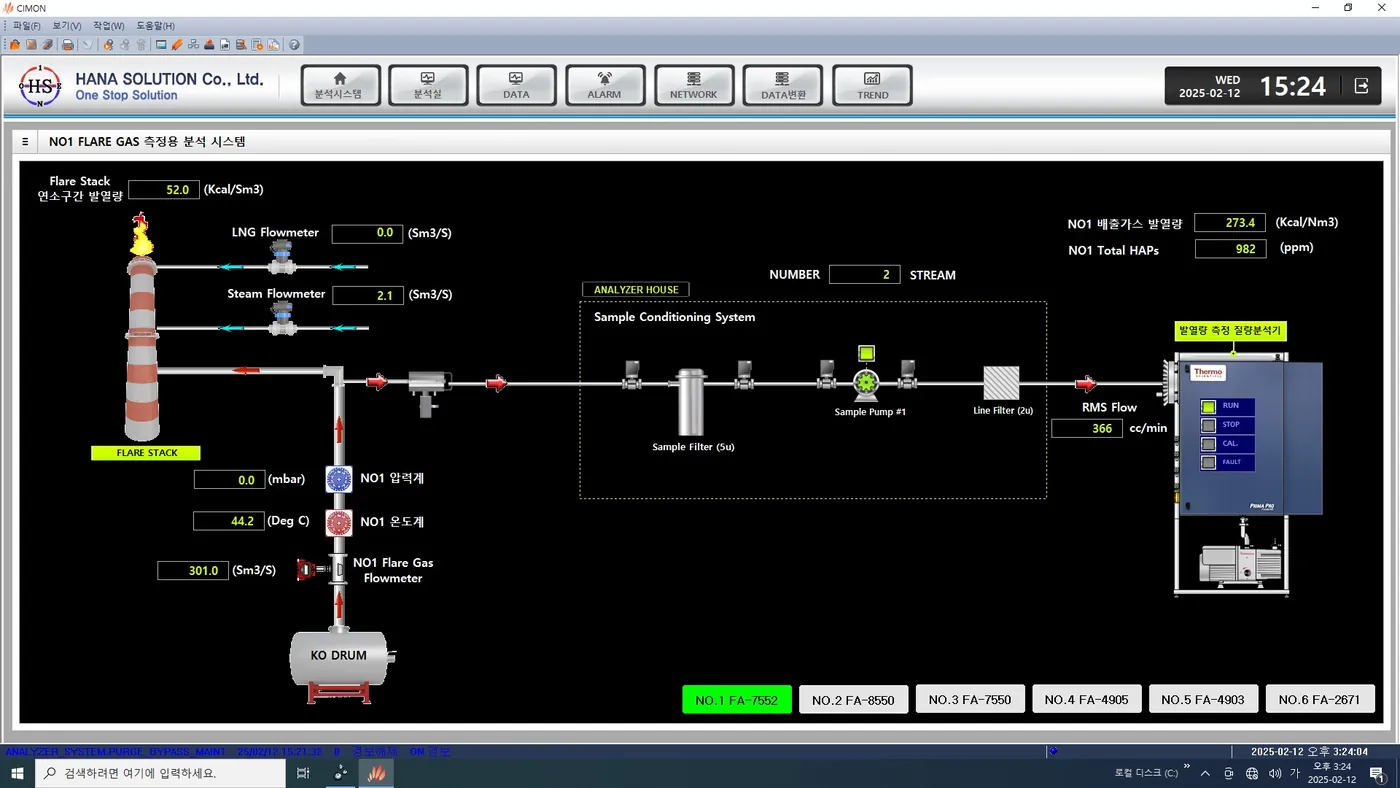Open the DATA변환 page

[x=783, y=86]
